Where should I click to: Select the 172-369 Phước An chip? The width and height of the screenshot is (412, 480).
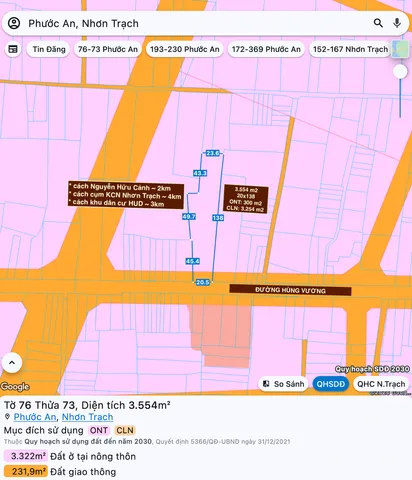(266, 49)
